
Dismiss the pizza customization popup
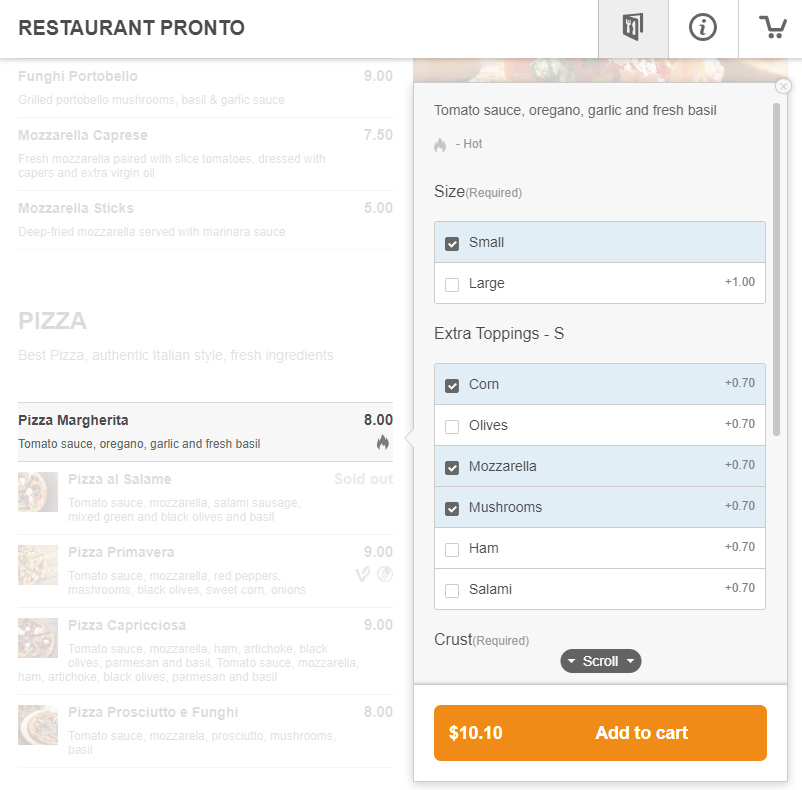pos(783,86)
